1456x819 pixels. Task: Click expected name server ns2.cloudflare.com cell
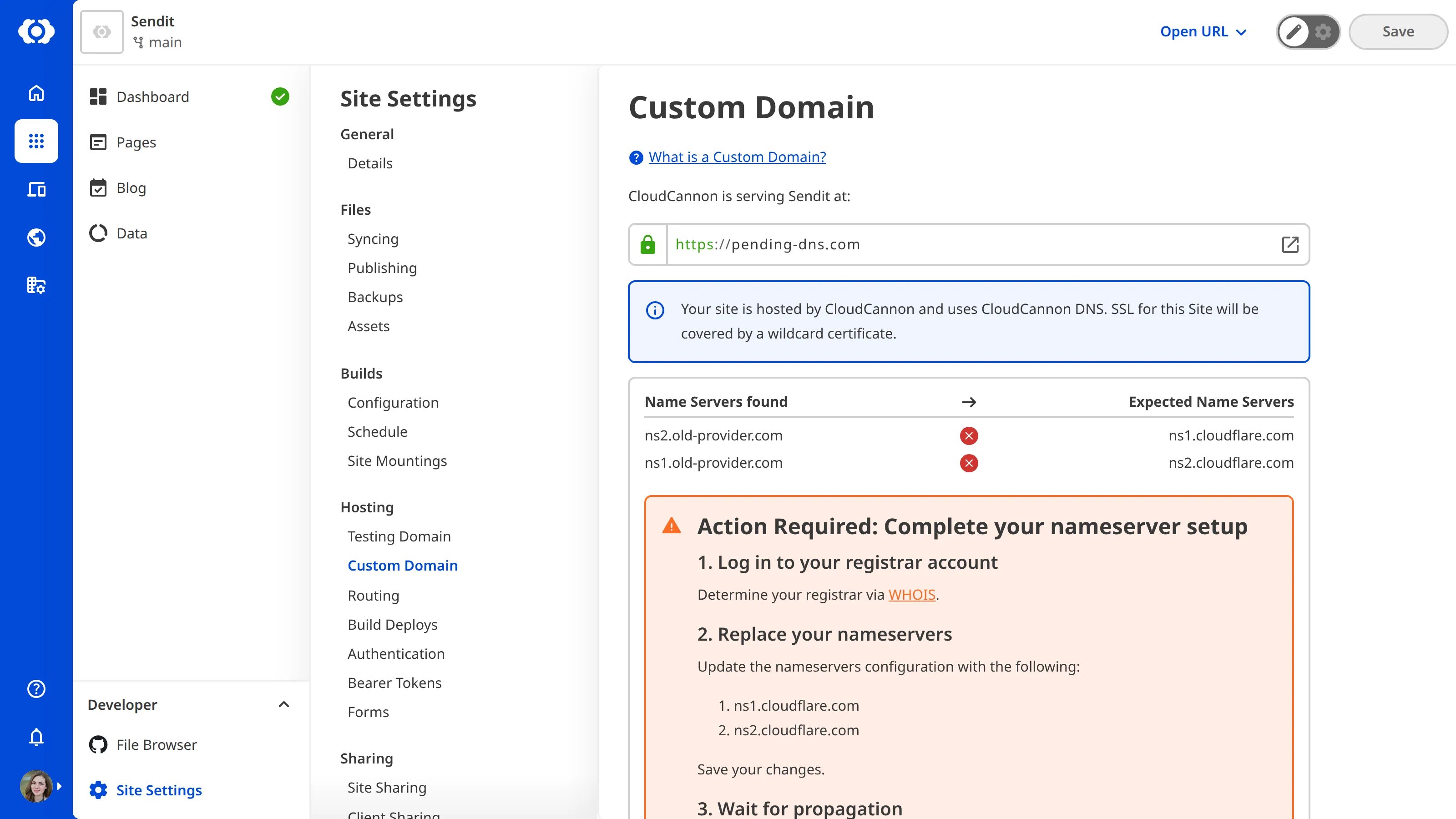[1230, 463]
